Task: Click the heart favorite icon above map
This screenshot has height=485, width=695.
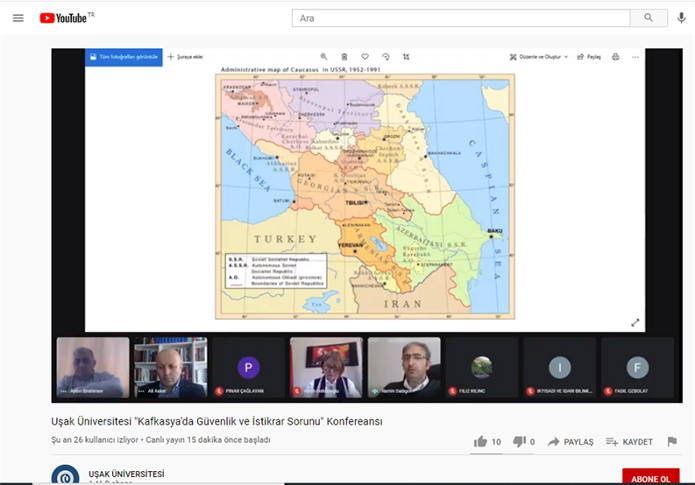Action: tap(365, 57)
